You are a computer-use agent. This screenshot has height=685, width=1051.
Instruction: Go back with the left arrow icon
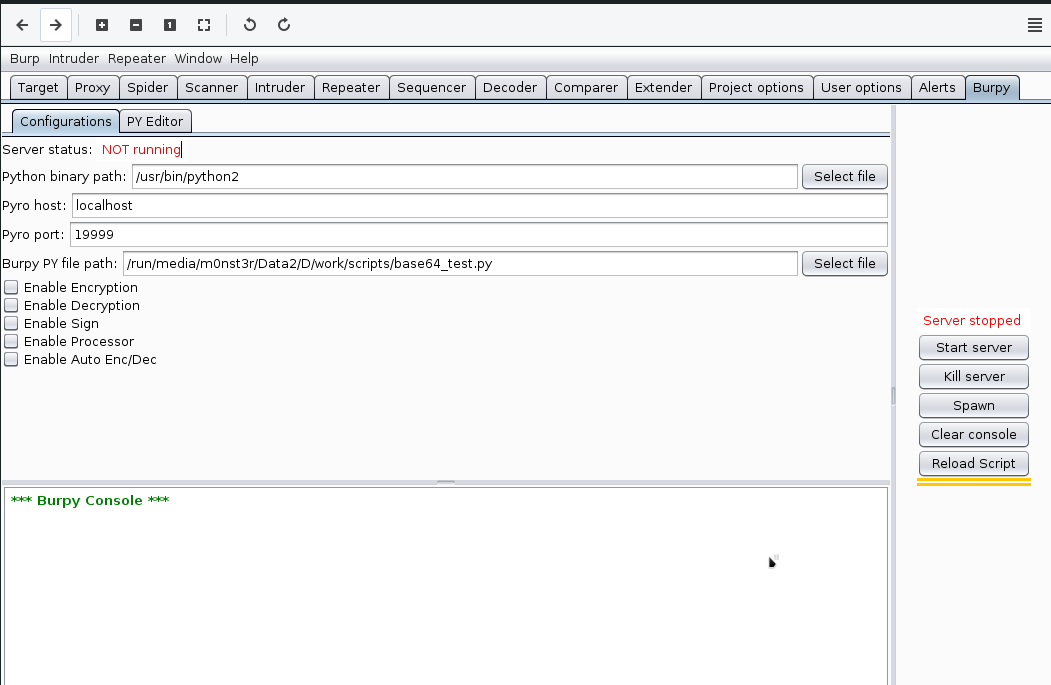[22, 25]
